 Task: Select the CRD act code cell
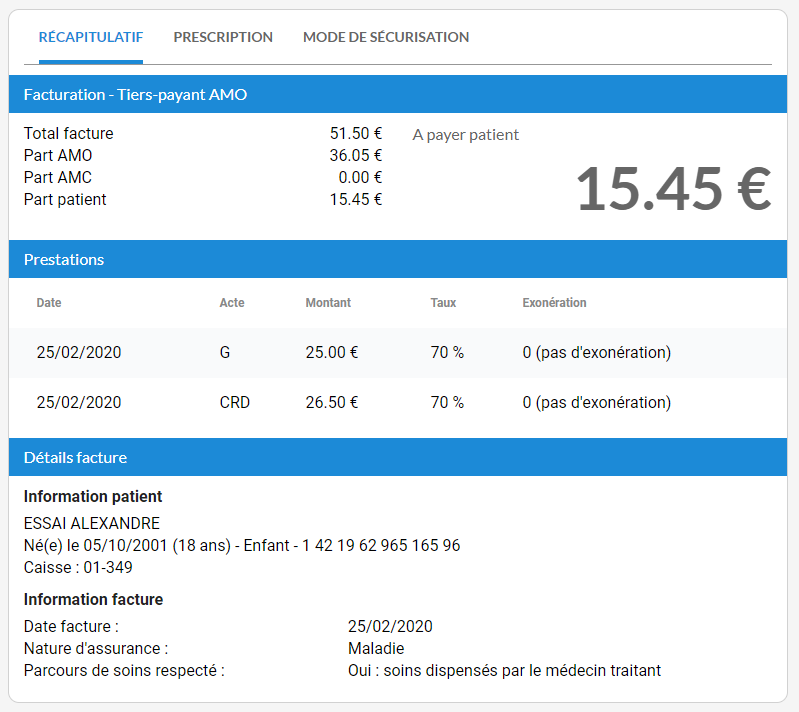234,402
